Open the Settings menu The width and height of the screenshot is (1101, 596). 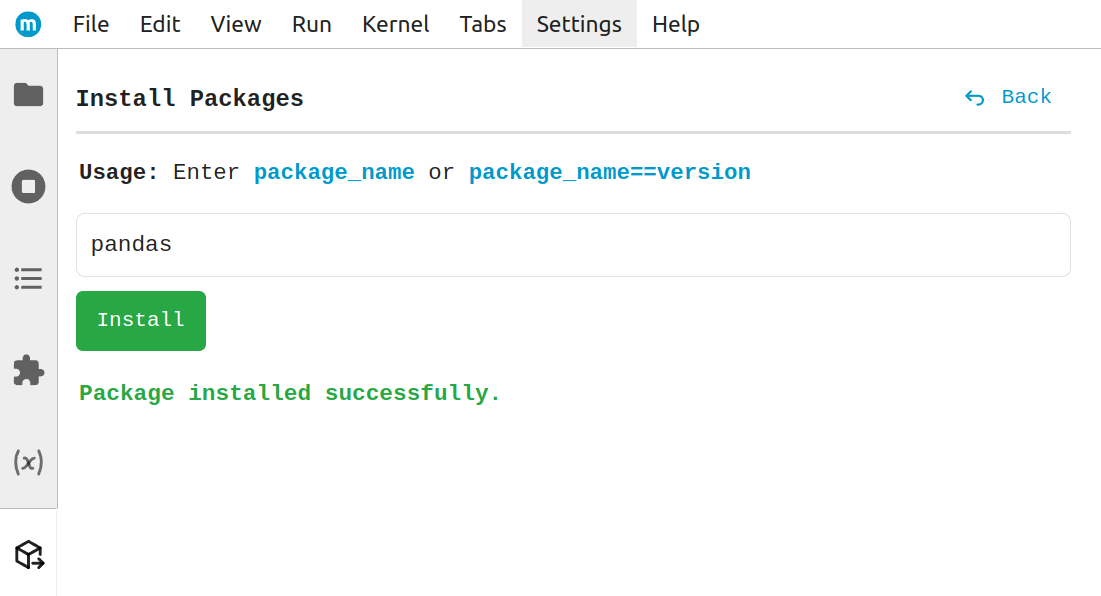(579, 24)
